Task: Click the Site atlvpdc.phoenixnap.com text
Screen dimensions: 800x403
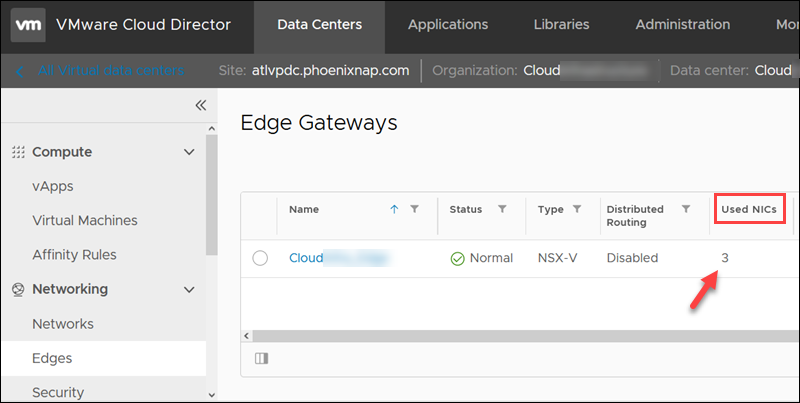Action: [x=314, y=70]
